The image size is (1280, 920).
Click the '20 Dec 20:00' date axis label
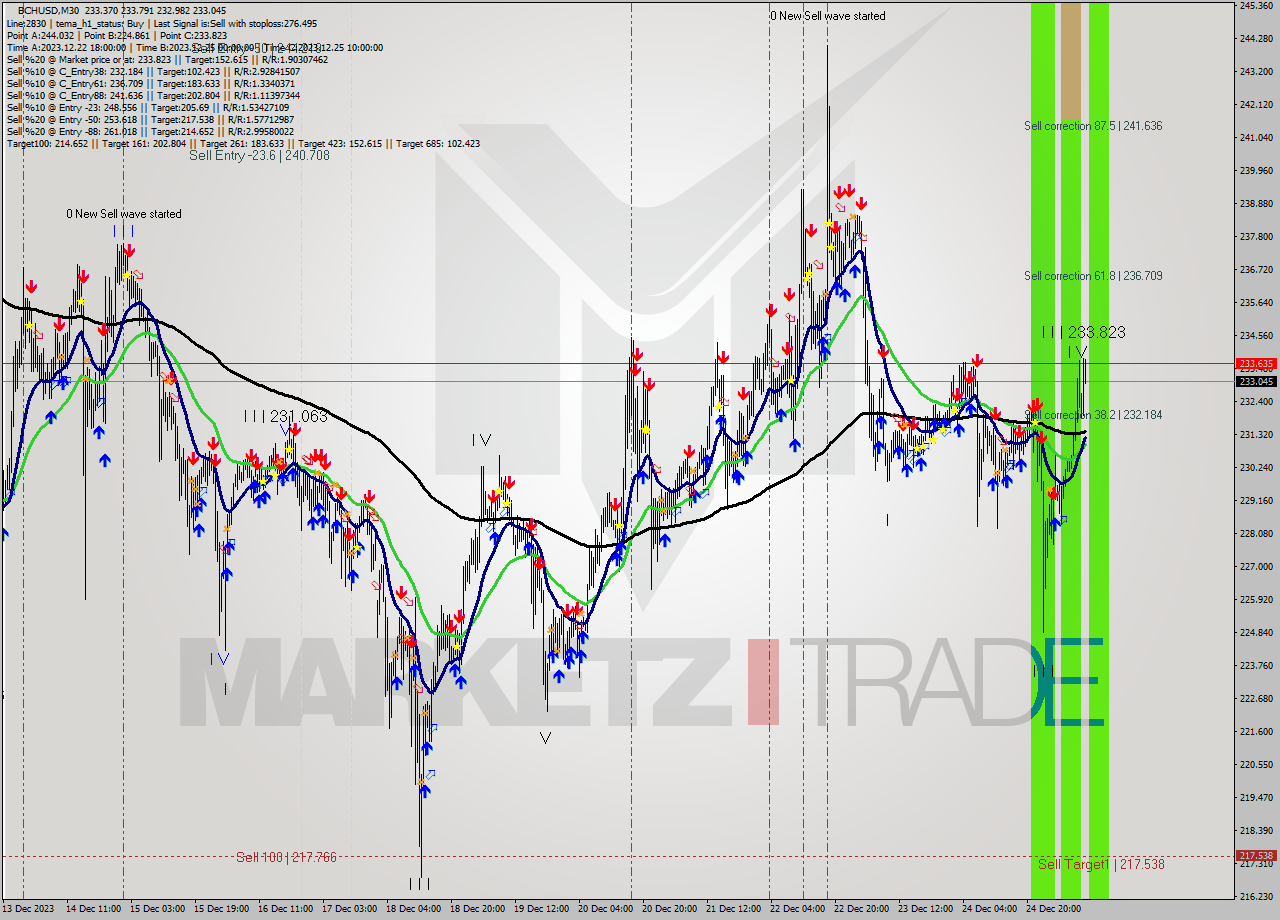pyautogui.click(x=669, y=909)
